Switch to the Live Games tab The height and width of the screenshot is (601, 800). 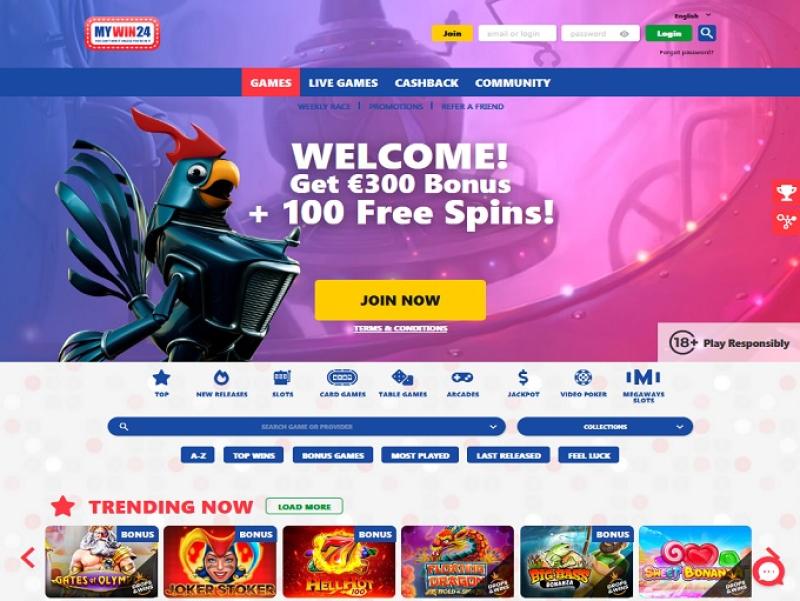(343, 83)
